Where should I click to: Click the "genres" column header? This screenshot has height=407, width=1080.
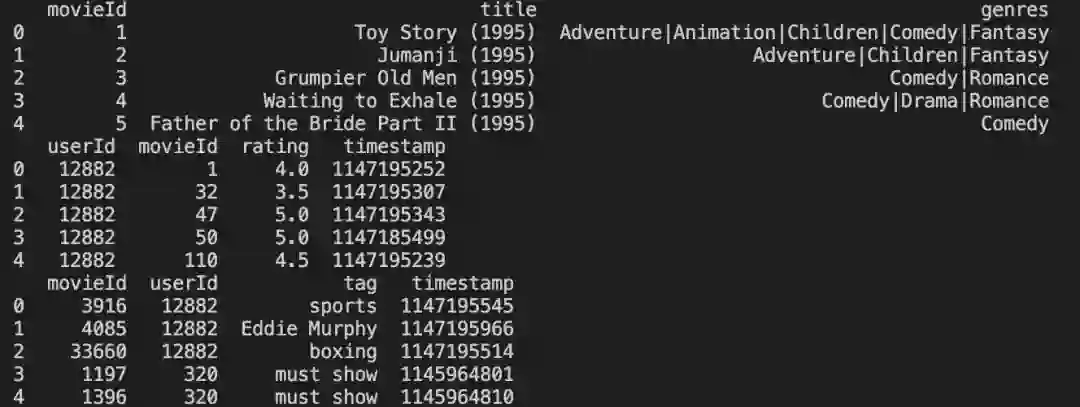[x=1014, y=10]
